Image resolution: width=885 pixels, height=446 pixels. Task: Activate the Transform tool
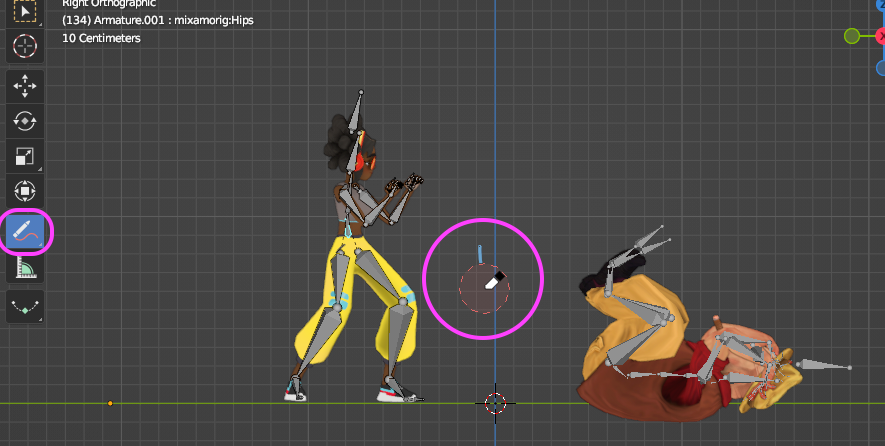[25, 191]
